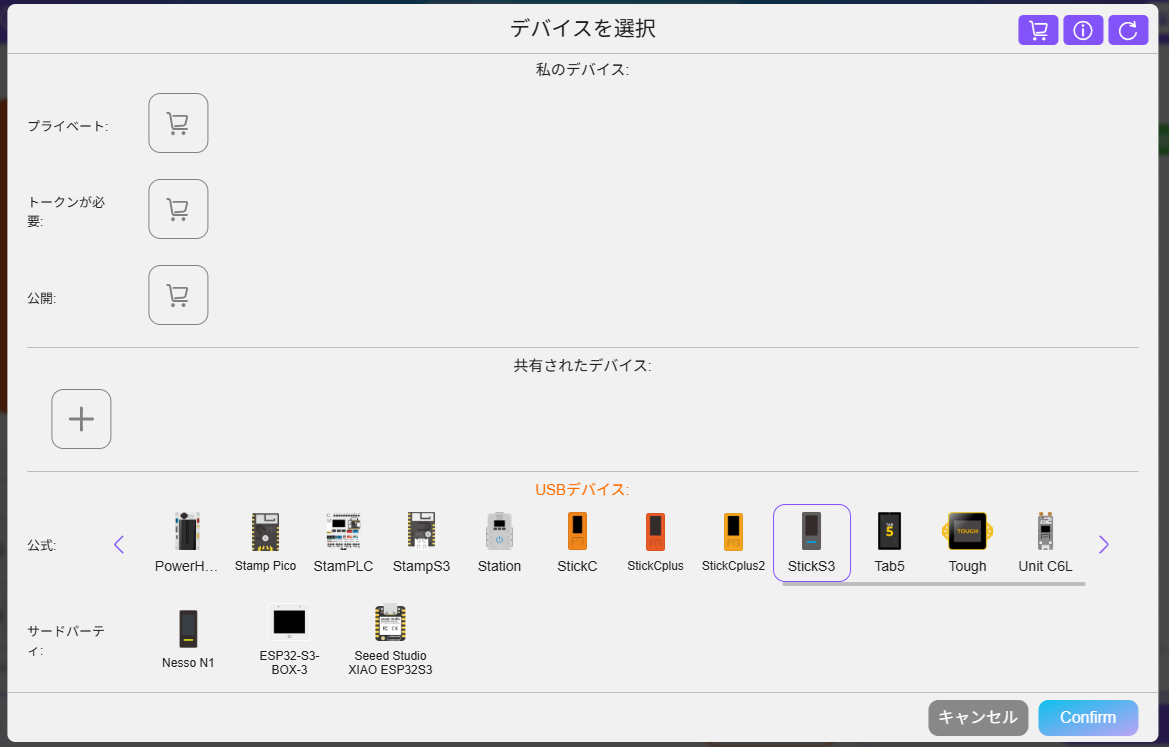
Task: Click the cart box beside 公開
Action: 178,295
